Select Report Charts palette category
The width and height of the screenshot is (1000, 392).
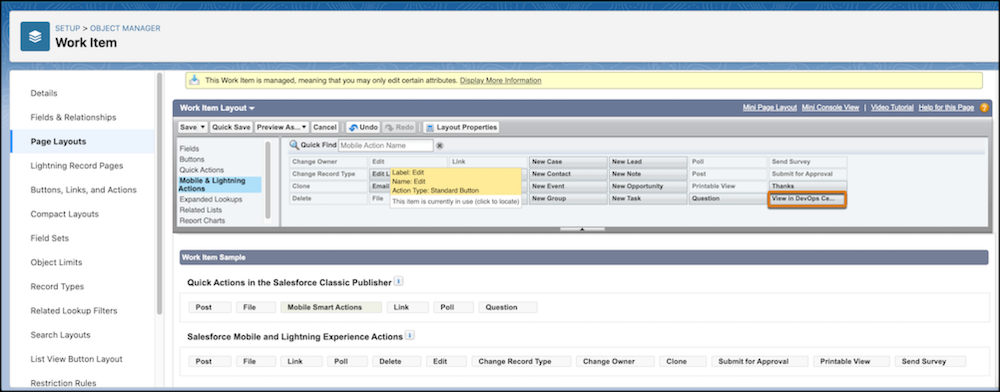tap(202, 221)
